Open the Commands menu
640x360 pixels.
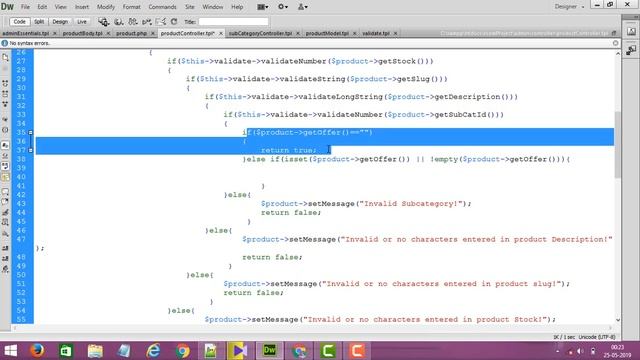(162, 7)
